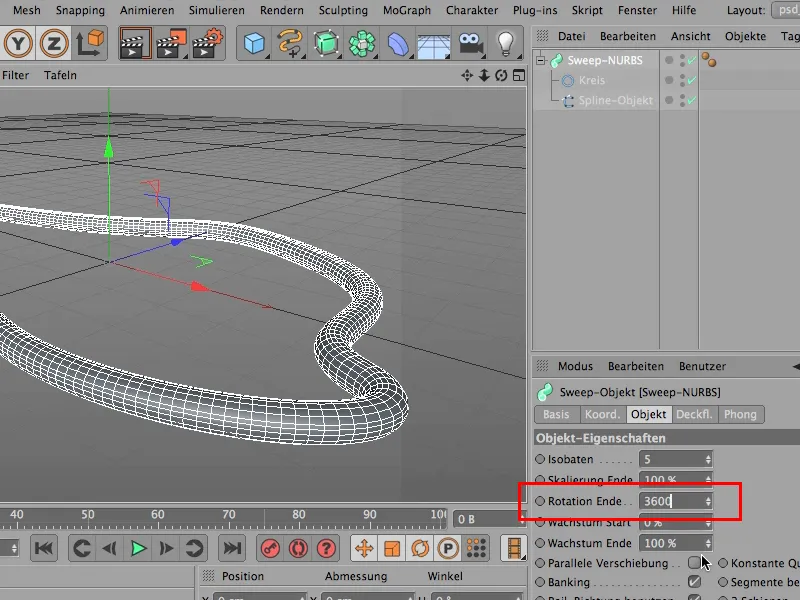The image size is (800, 600).
Task: Switch to the Basis tab
Action: tap(556, 414)
